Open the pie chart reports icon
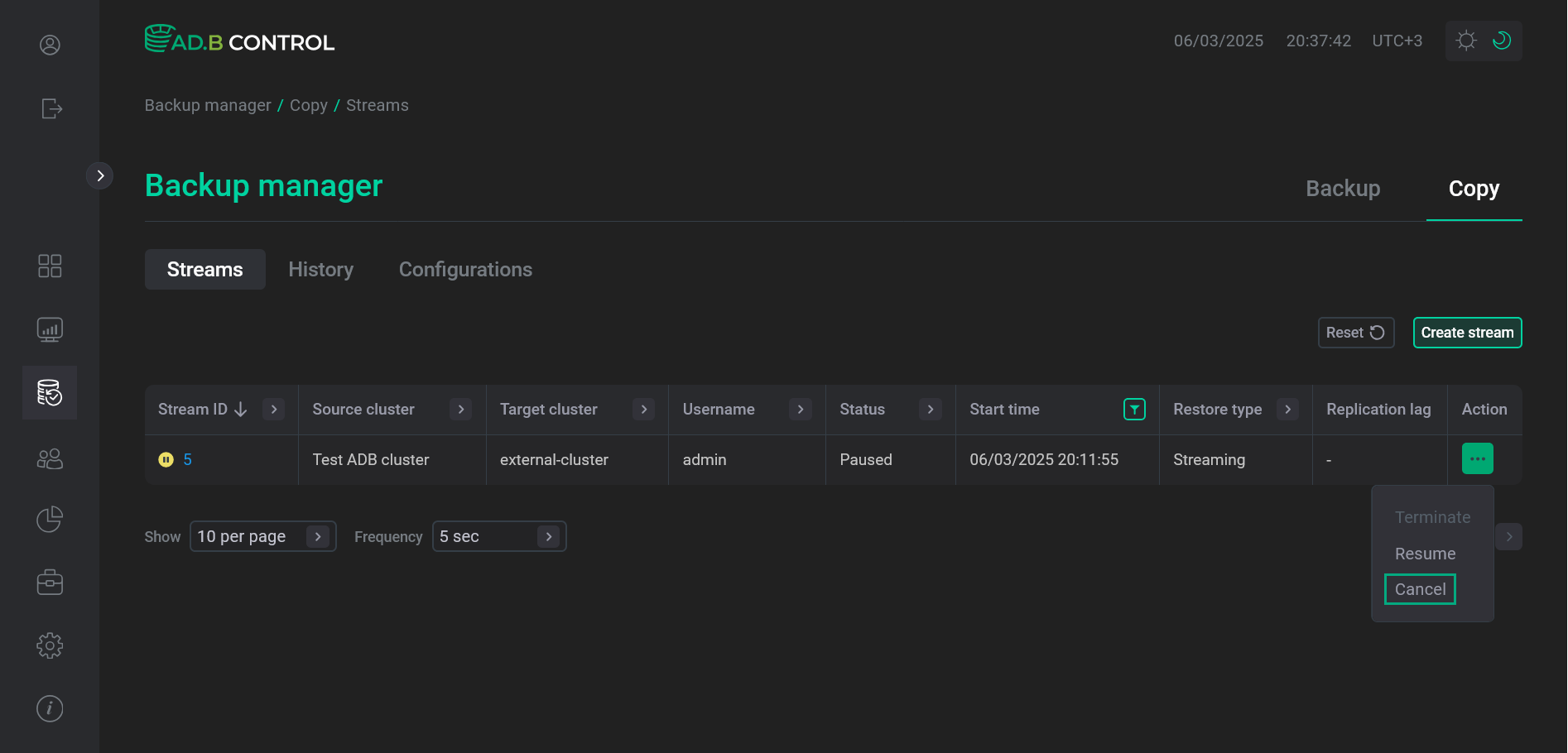 [x=50, y=519]
